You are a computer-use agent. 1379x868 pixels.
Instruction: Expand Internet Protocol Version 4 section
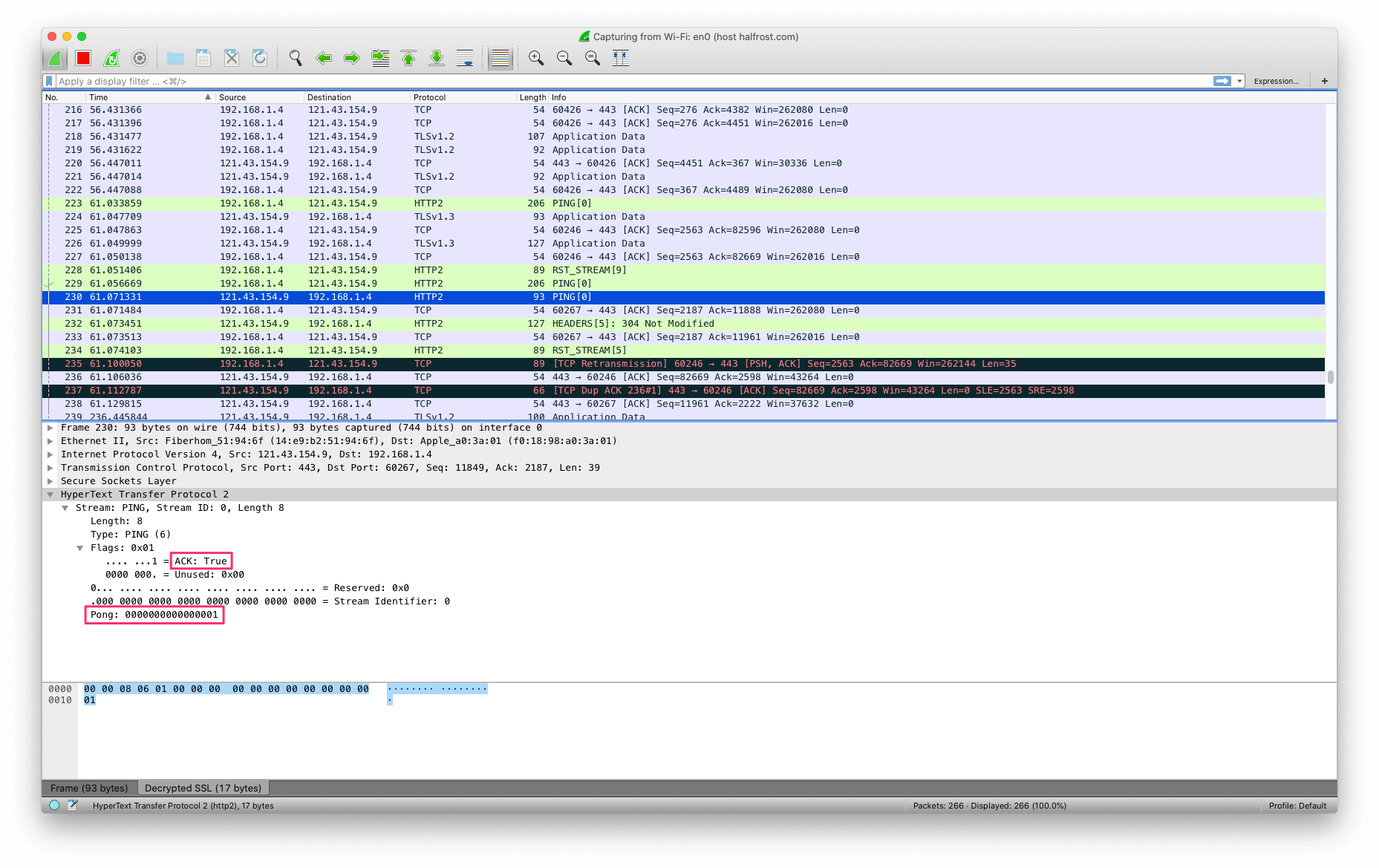tap(50, 454)
